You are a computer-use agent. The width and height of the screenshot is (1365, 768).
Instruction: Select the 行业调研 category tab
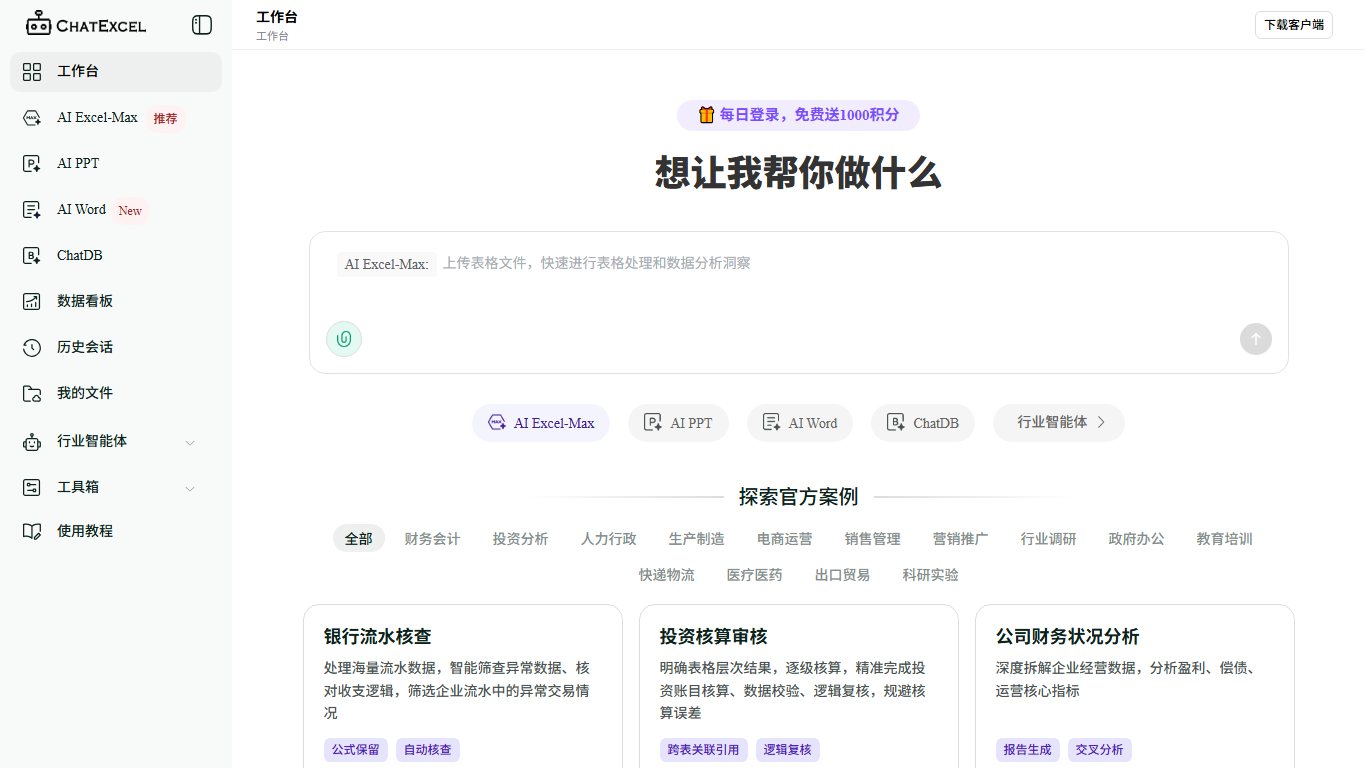tap(1049, 539)
